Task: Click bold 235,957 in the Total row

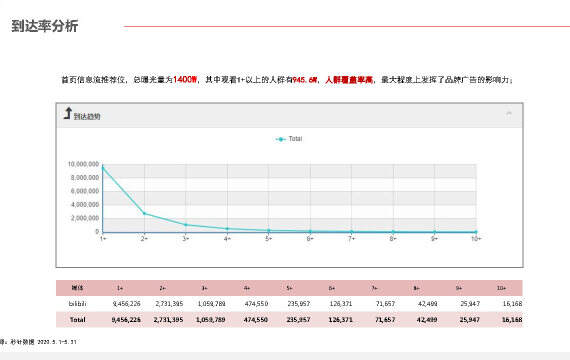Action: (298, 320)
